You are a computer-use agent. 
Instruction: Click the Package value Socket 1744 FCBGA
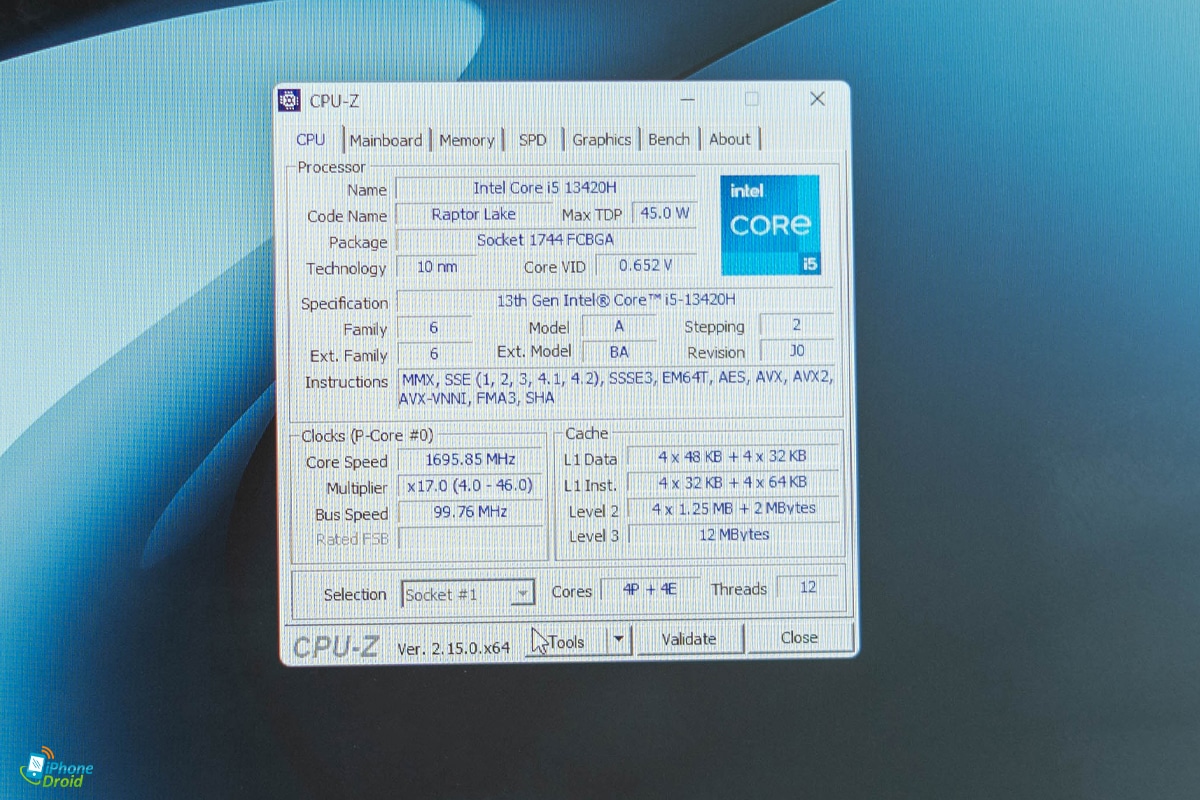click(x=544, y=240)
